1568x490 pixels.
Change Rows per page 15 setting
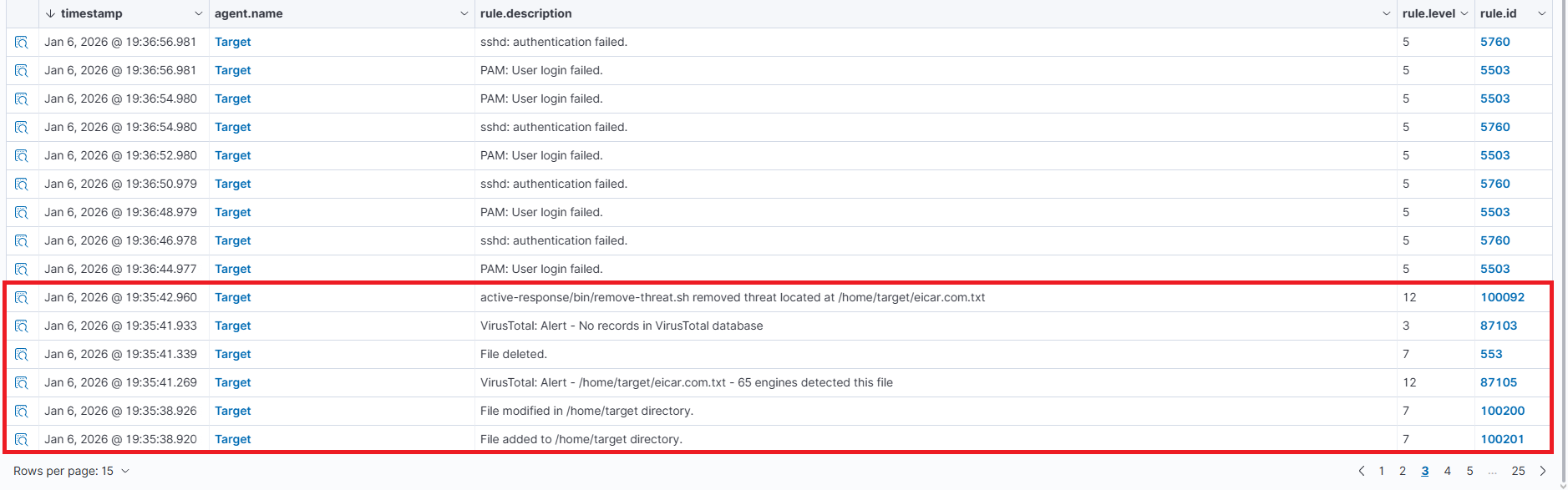tap(72, 471)
